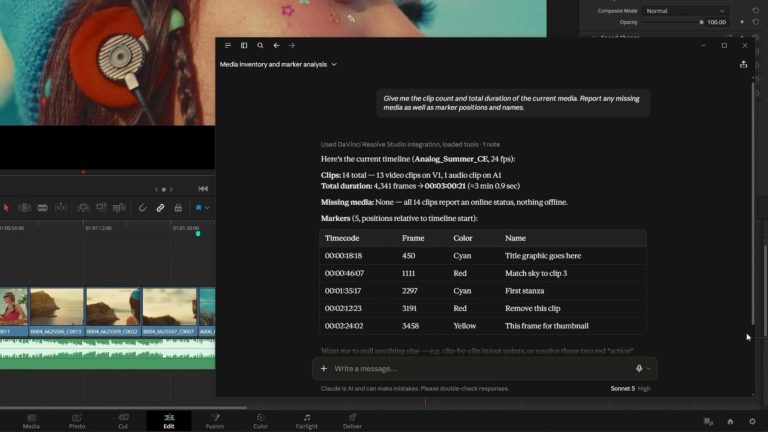Go to the previous marker arrow

157,189
